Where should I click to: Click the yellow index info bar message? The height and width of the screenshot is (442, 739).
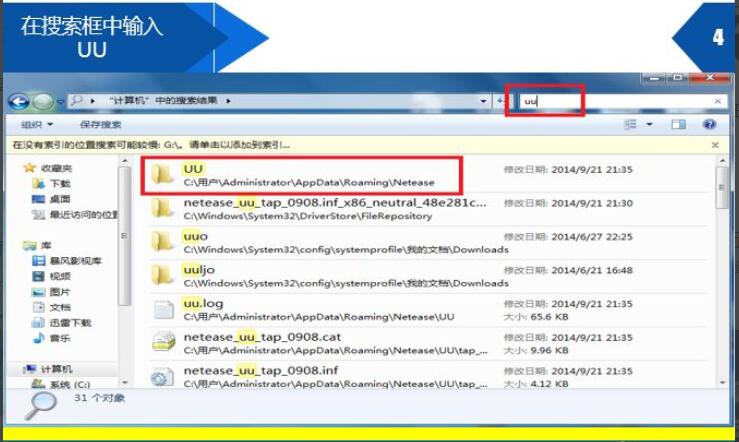[x=151, y=145]
